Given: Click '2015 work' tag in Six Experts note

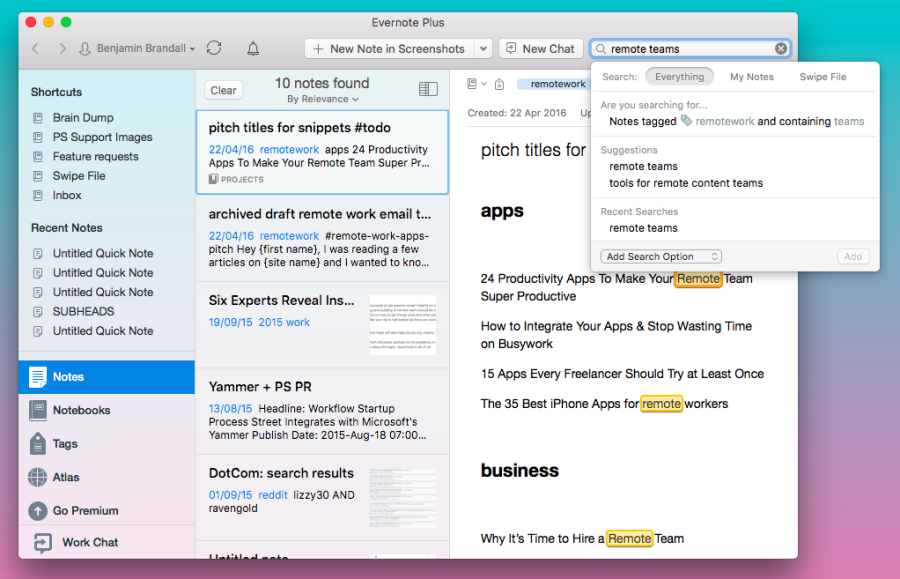Looking at the screenshot, I should tap(284, 322).
